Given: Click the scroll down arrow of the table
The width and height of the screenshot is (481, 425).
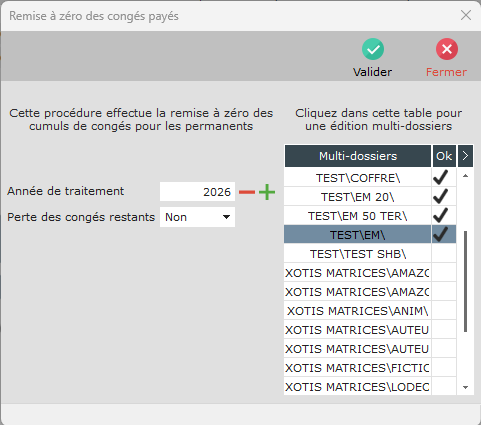Looking at the screenshot, I should [466, 387].
